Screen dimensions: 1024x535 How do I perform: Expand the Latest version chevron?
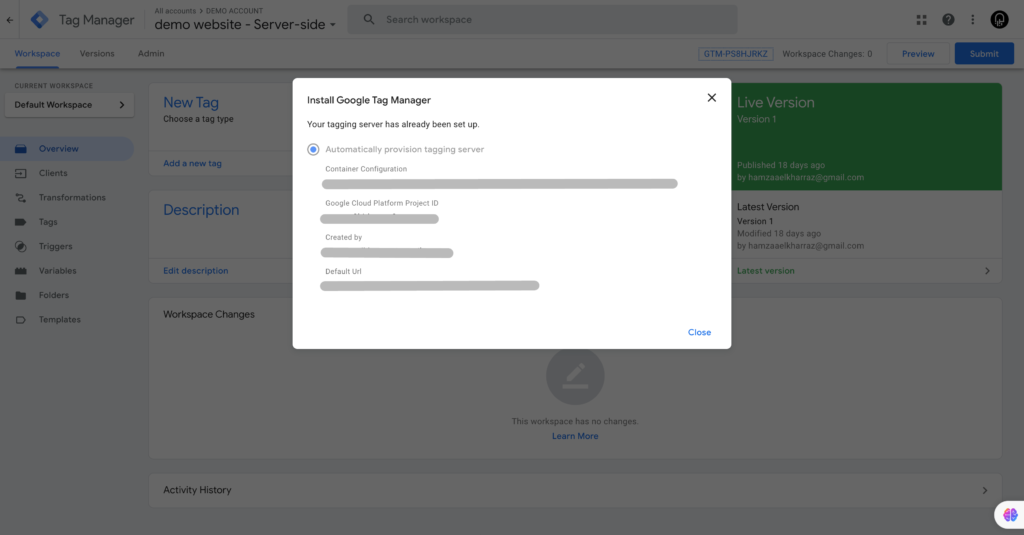coord(987,270)
